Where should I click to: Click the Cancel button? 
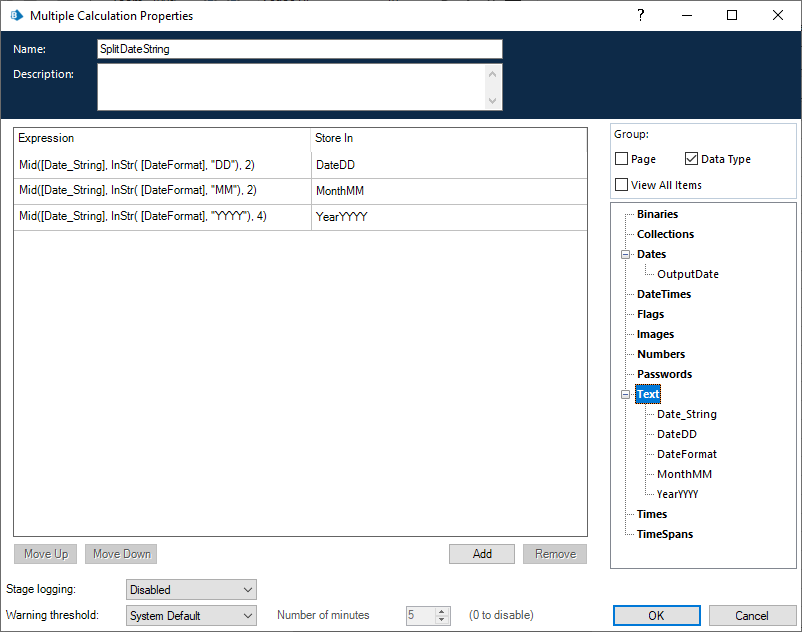(x=752, y=616)
